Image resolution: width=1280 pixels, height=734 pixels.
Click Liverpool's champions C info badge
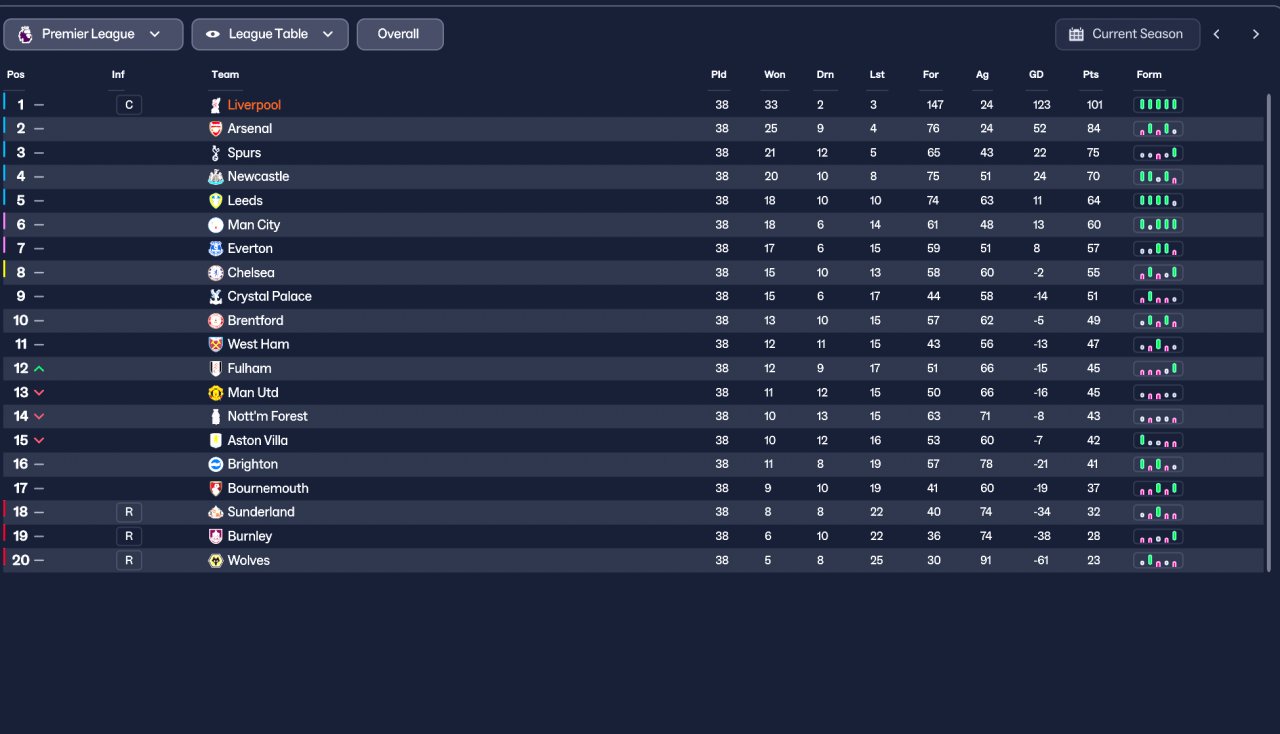click(x=129, y=105)
